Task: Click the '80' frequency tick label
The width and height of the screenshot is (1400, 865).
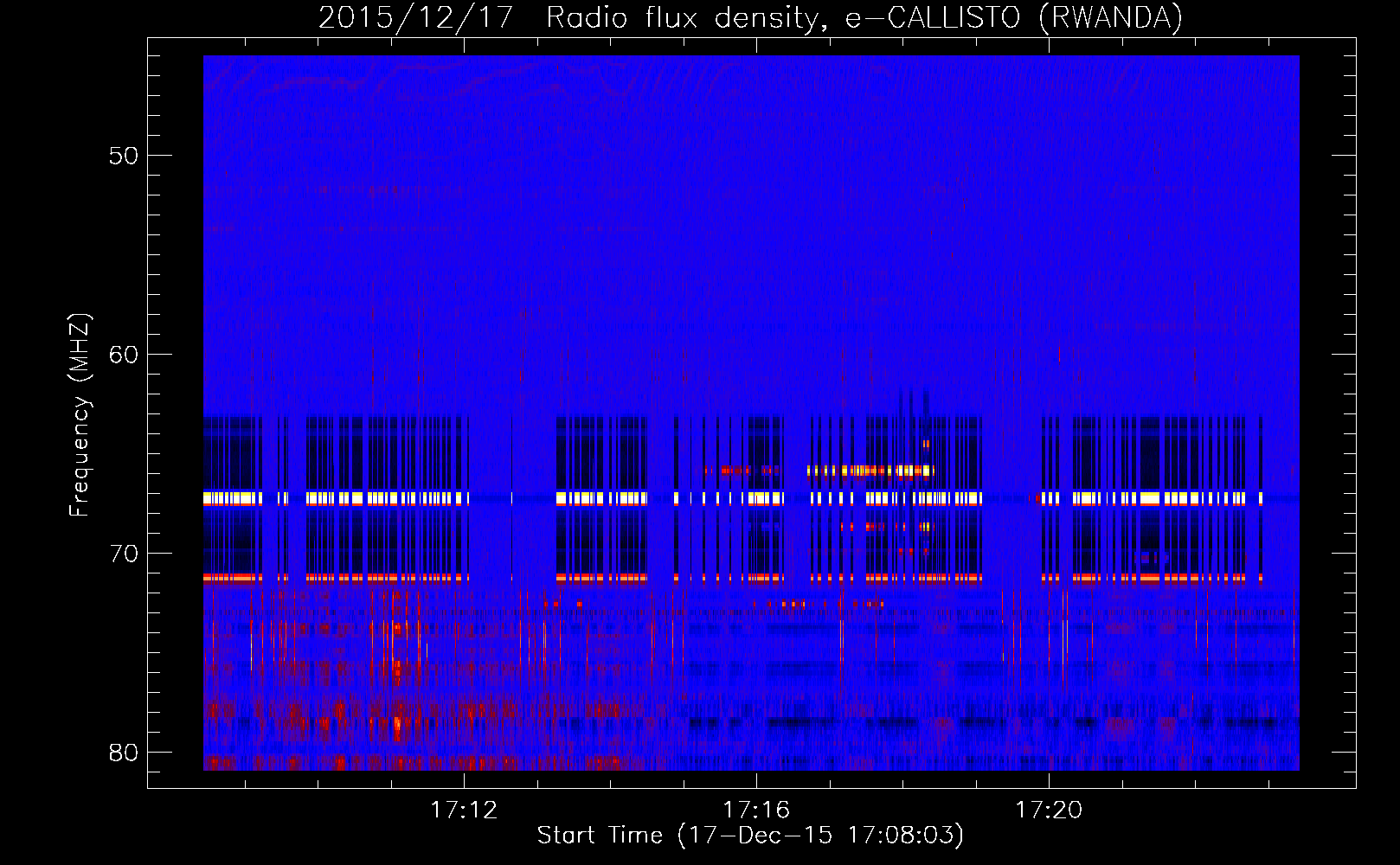Action: tap(124, 753)
